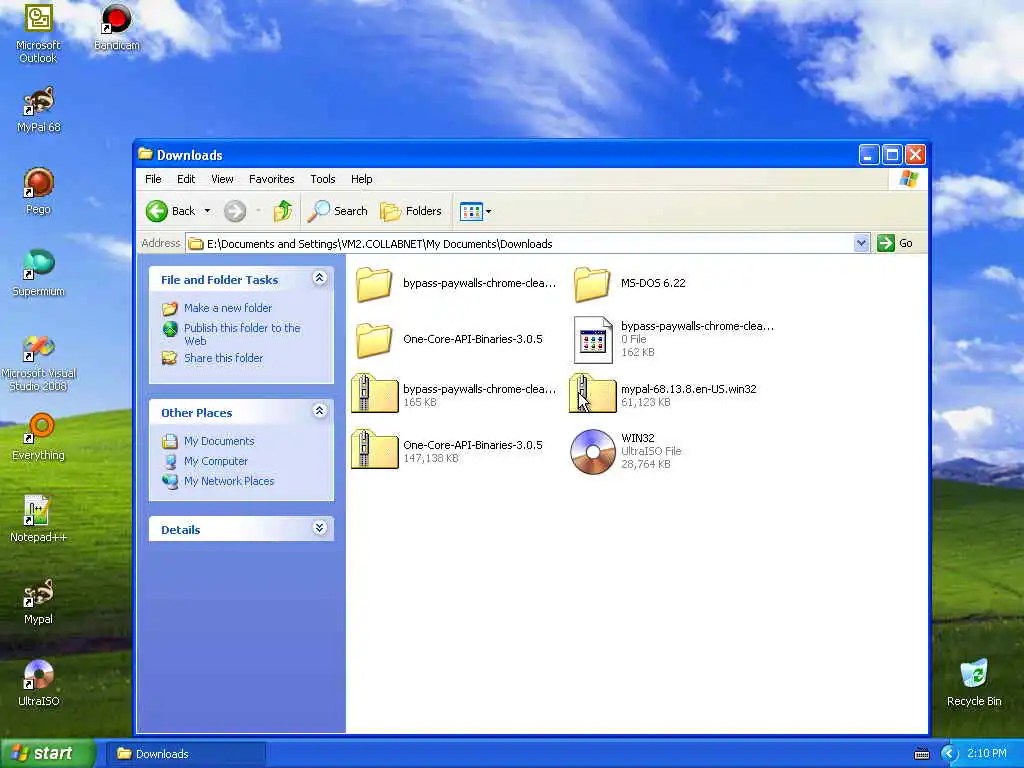
Task: Select Microsoft Visual Studio 2008 icon
Action: click(39, 362)
